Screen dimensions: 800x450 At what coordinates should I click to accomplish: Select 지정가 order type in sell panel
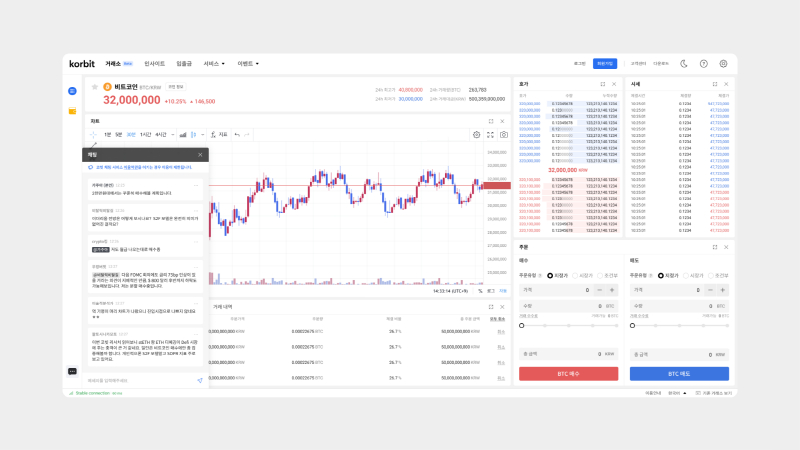click(662, 274)
